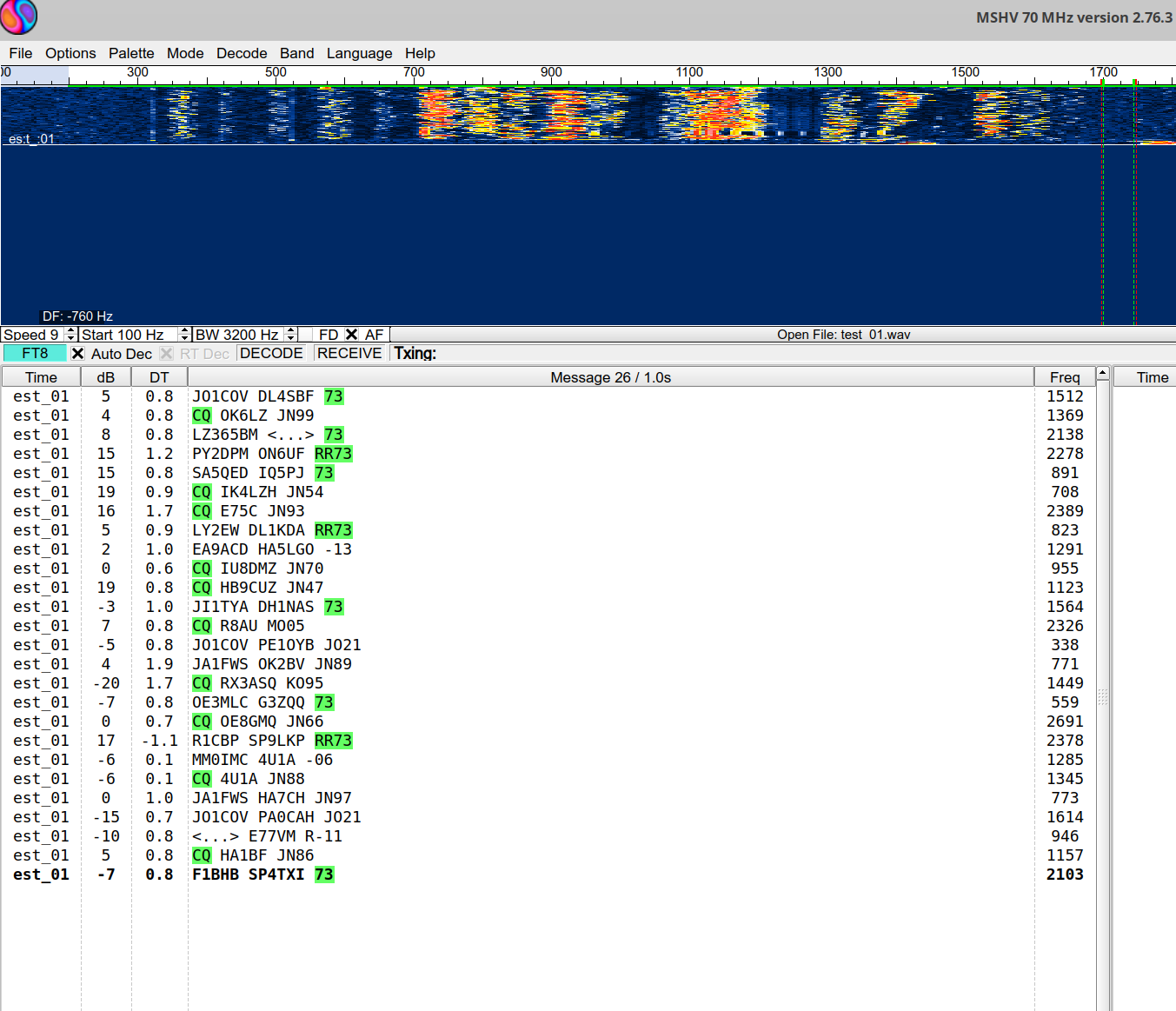Click the vertical scrollbar of message list
Screen dimensions: 1176x1011
tap(1102, 695)
